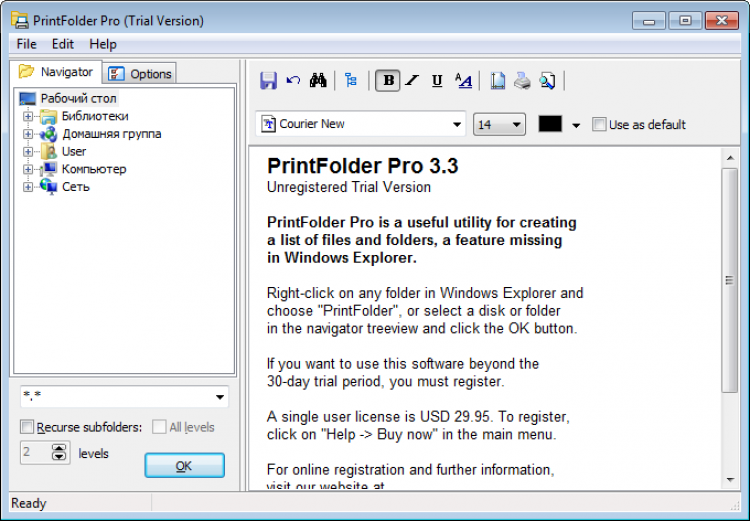Minimize the PrintFolder Pro window

[649, 21]
